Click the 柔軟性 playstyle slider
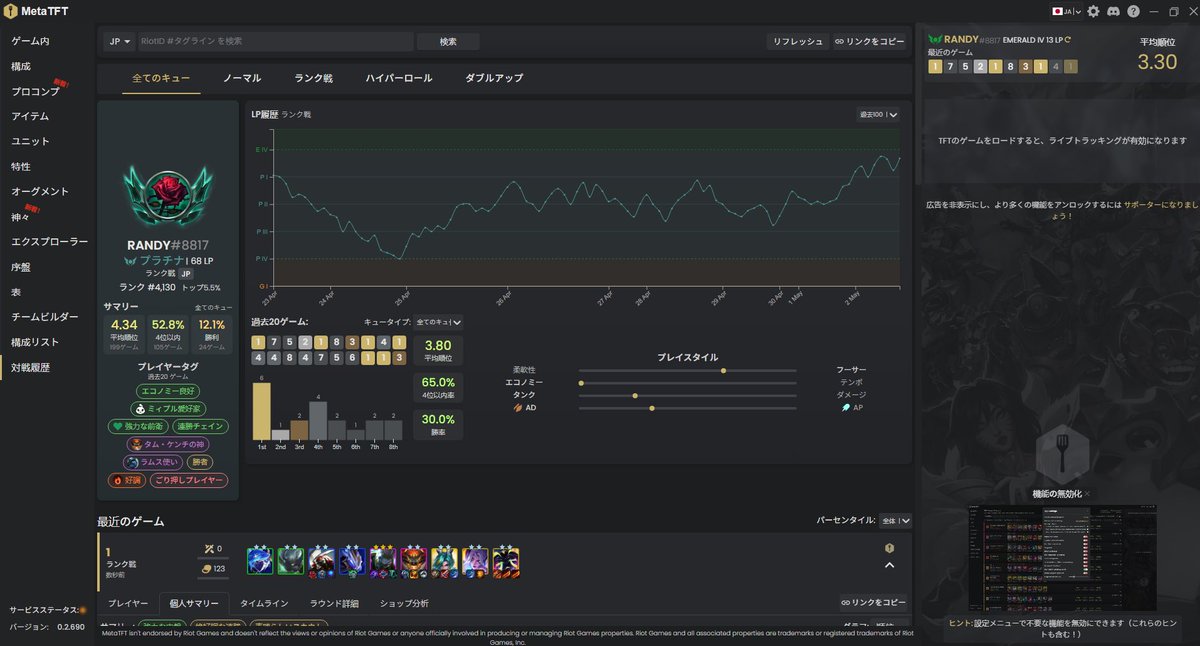The height and width of the screenshot is (646, 1200). [688, 370]
